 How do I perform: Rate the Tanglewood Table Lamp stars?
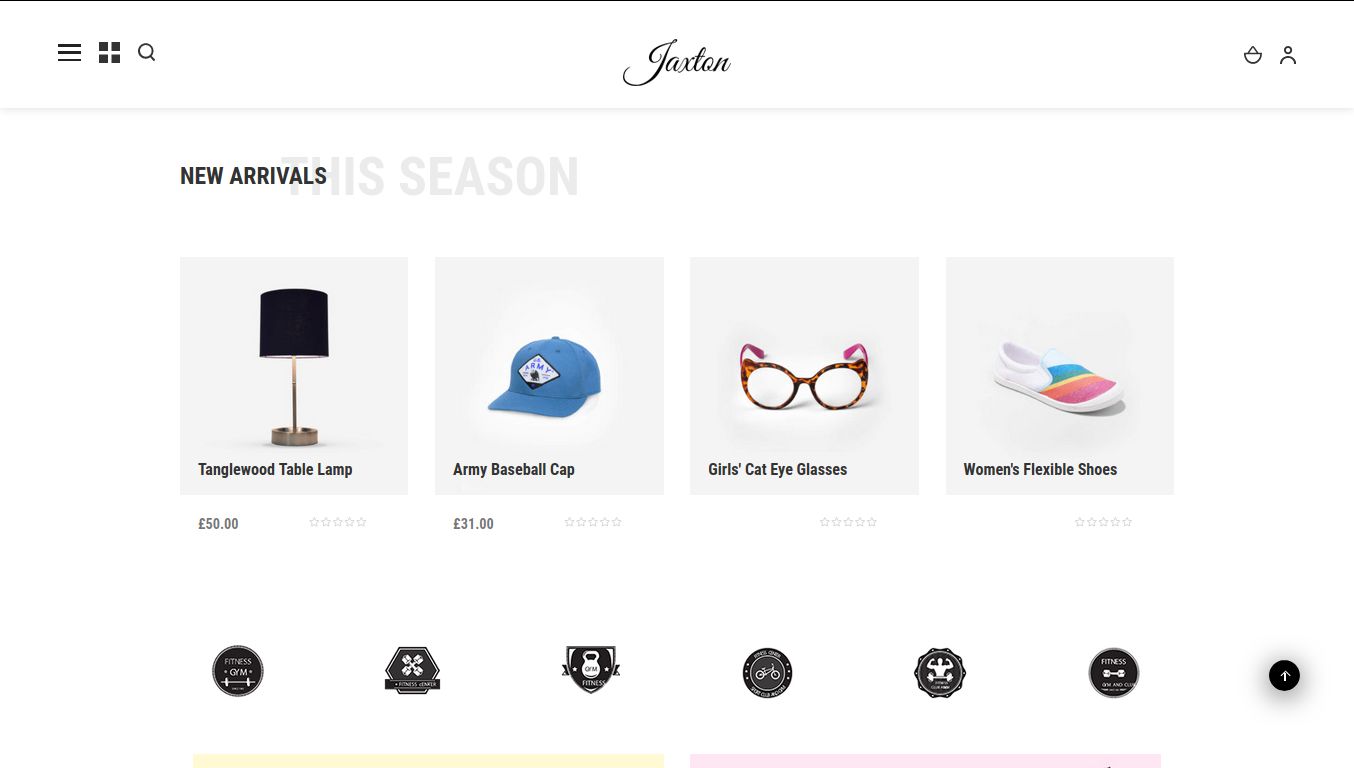pos(338,522)
